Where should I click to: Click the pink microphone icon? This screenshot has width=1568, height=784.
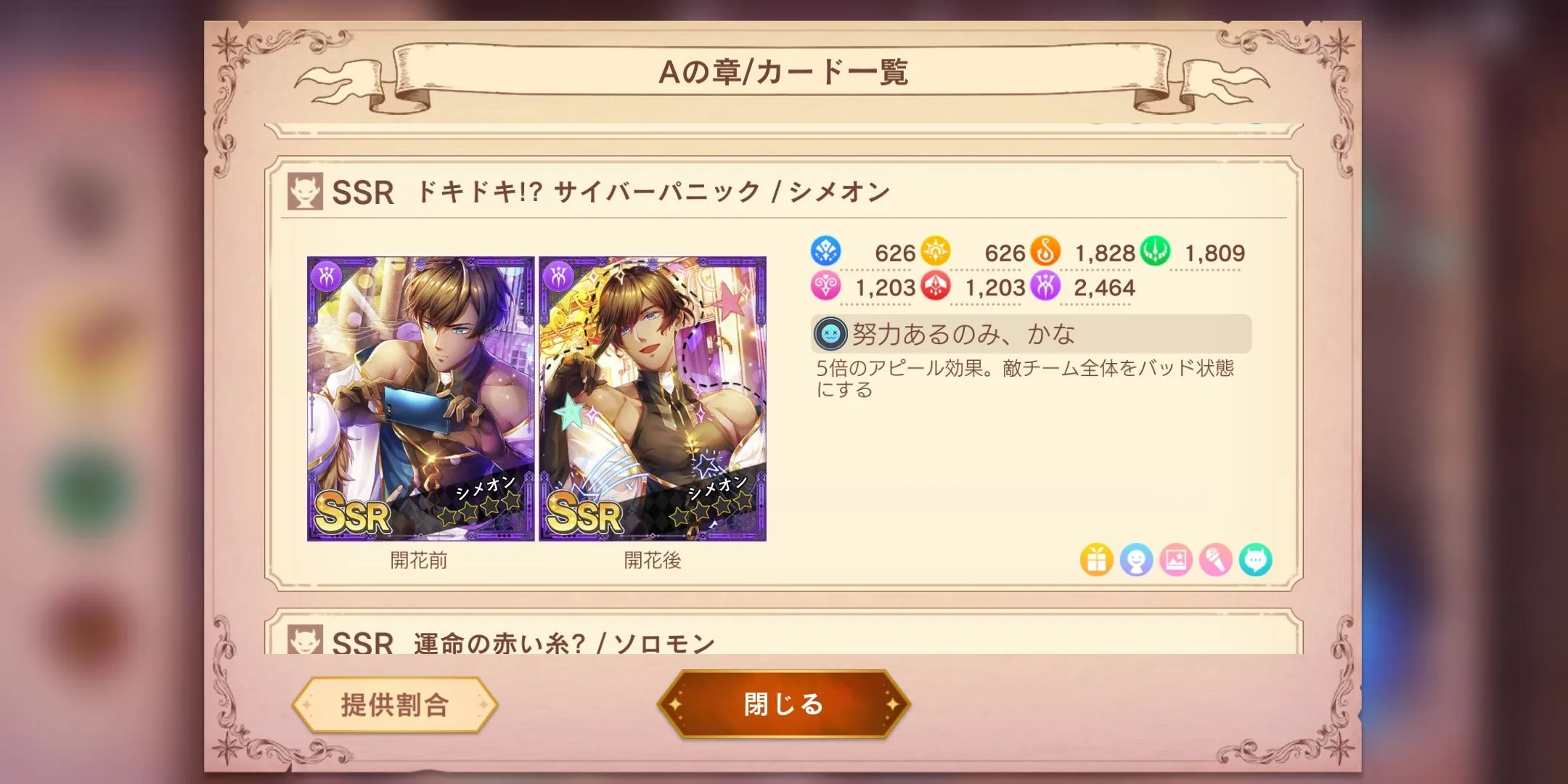pos(1216,560)
